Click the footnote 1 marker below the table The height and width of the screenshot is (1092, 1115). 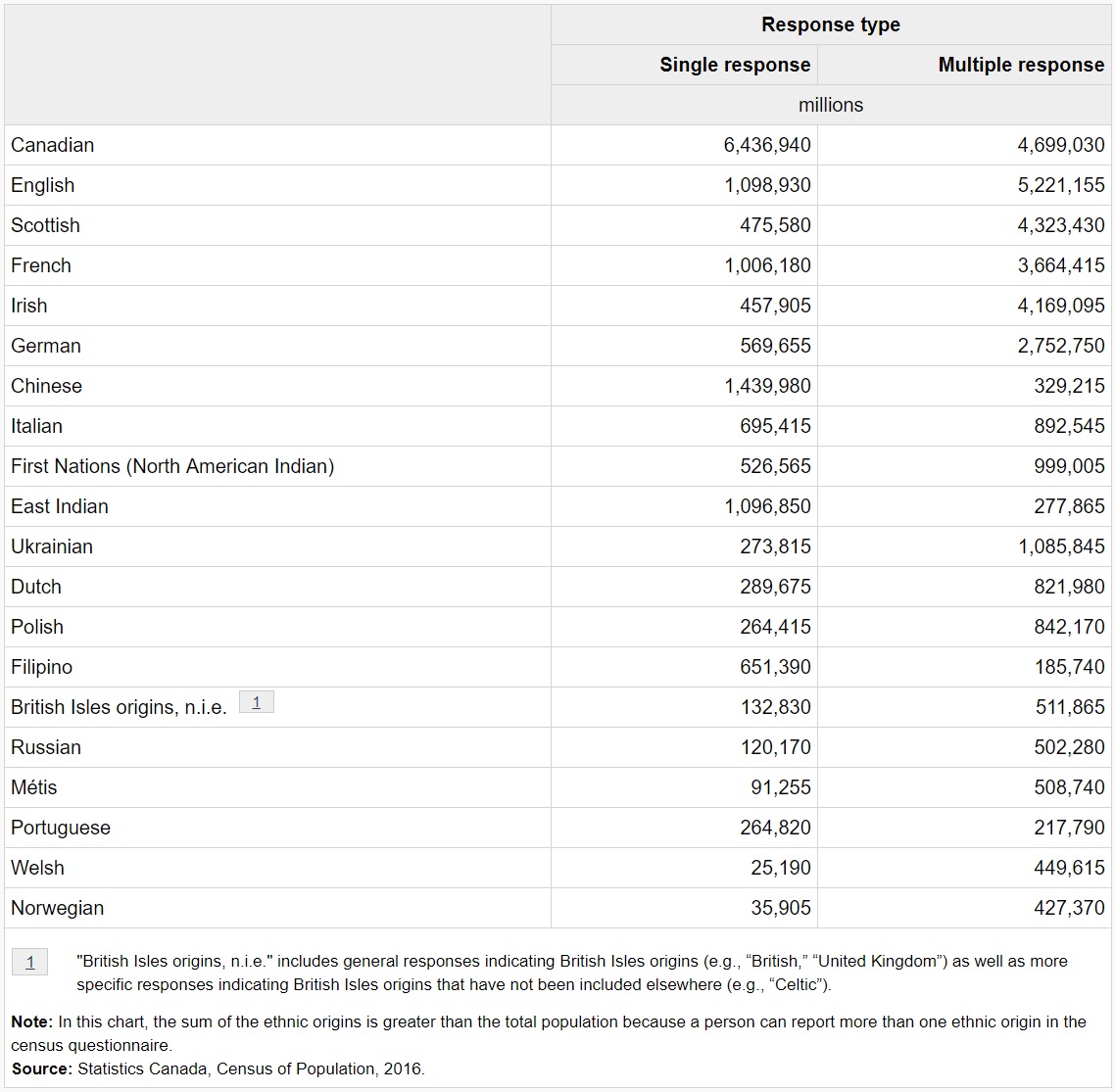click(x=29, y=962)
